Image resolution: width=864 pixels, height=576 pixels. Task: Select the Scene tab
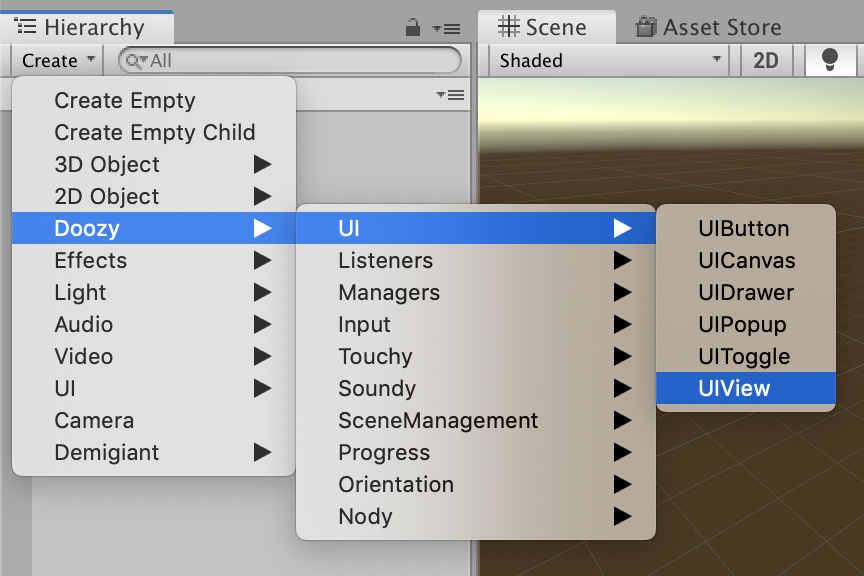point(543,27)
